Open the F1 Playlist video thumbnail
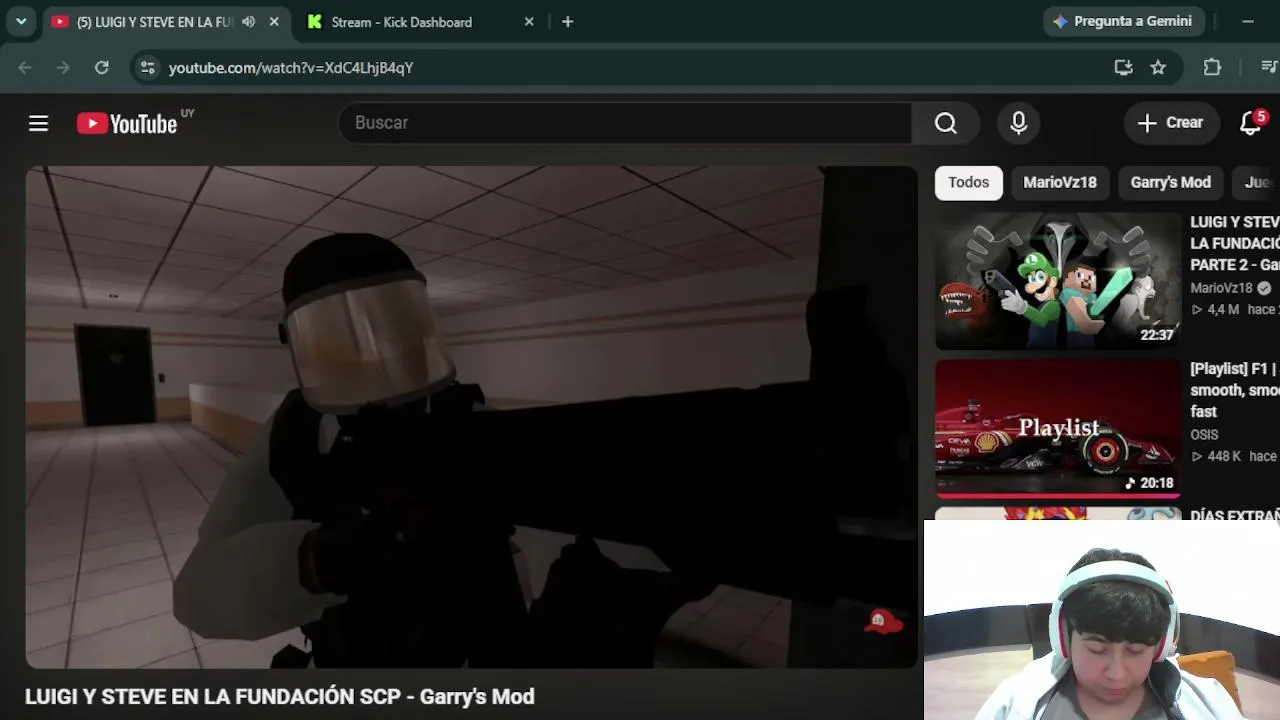Viewport: 1280px width, 720px height. [x=1058, y=428]
